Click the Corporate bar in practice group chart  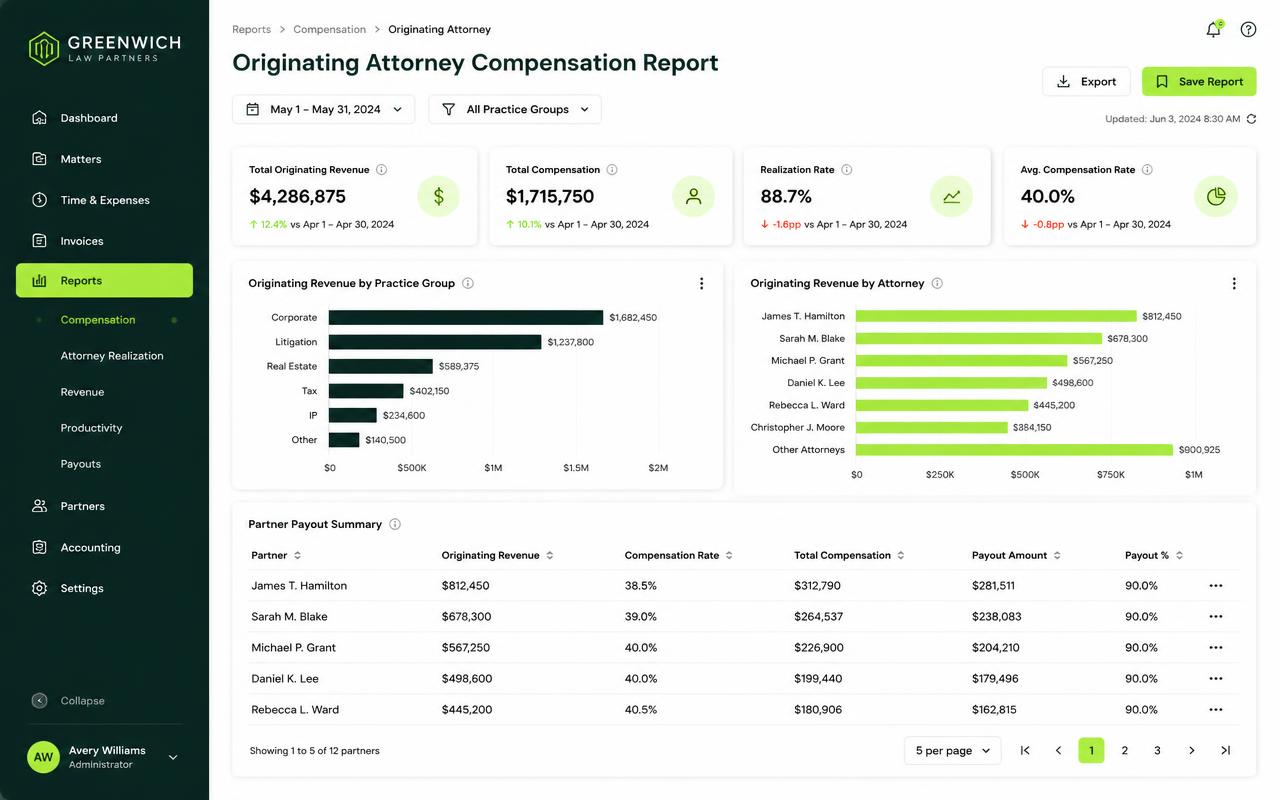point(466,317)
